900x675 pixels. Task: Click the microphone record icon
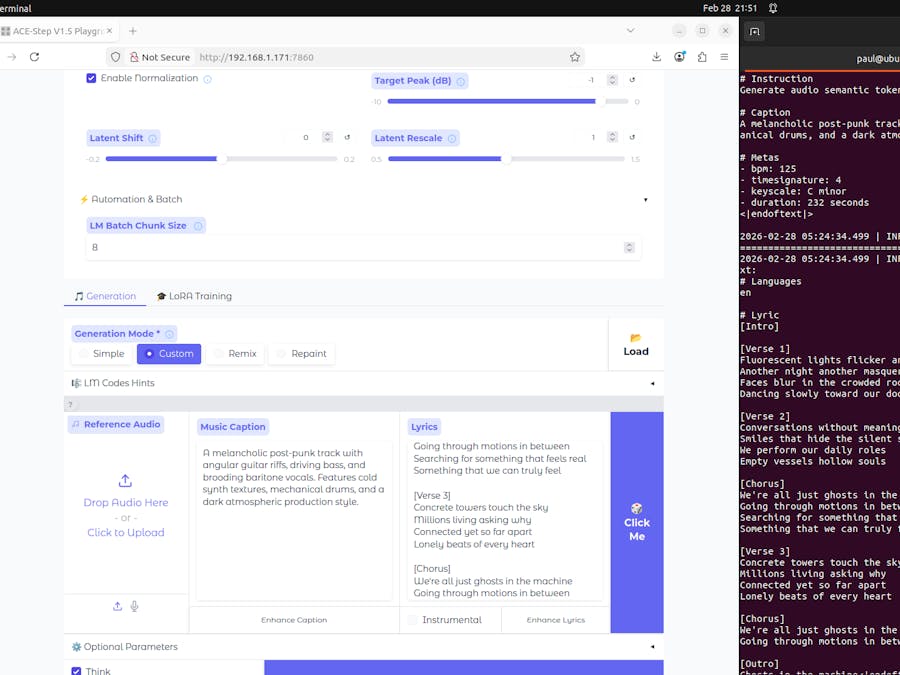134,606
